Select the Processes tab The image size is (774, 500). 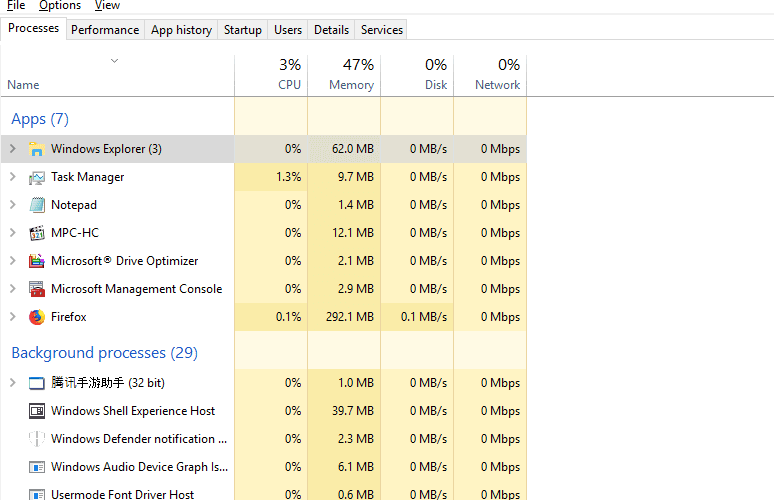34,29
